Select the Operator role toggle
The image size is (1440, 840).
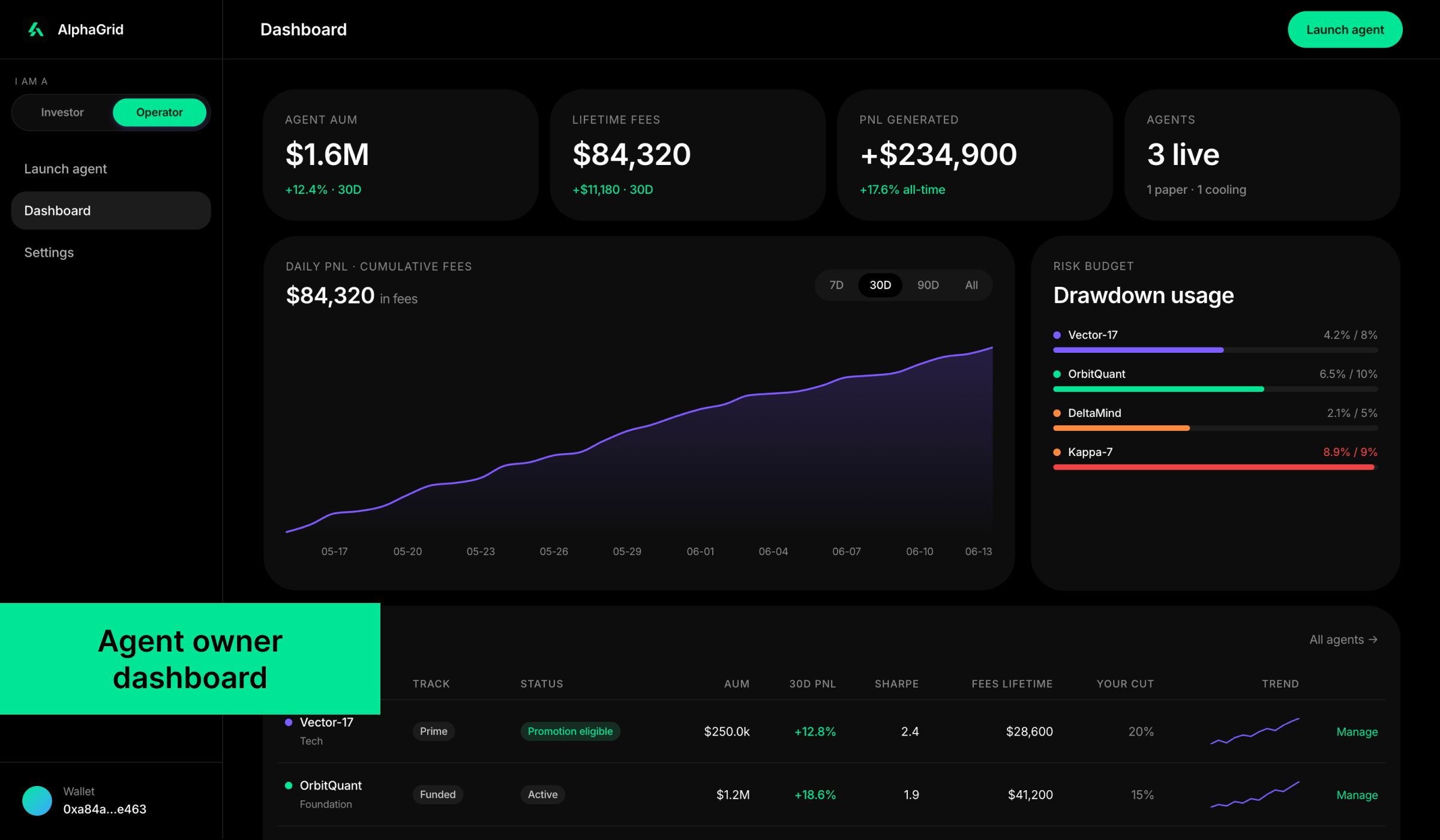pos(160,112)
